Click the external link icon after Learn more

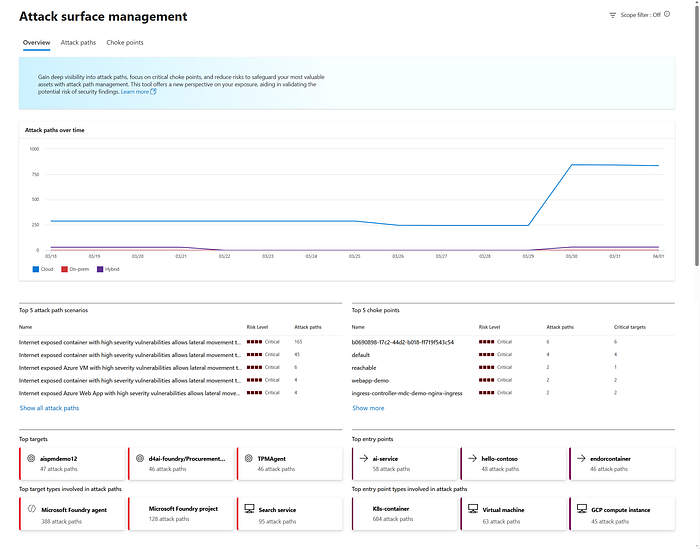click(153, 92)
